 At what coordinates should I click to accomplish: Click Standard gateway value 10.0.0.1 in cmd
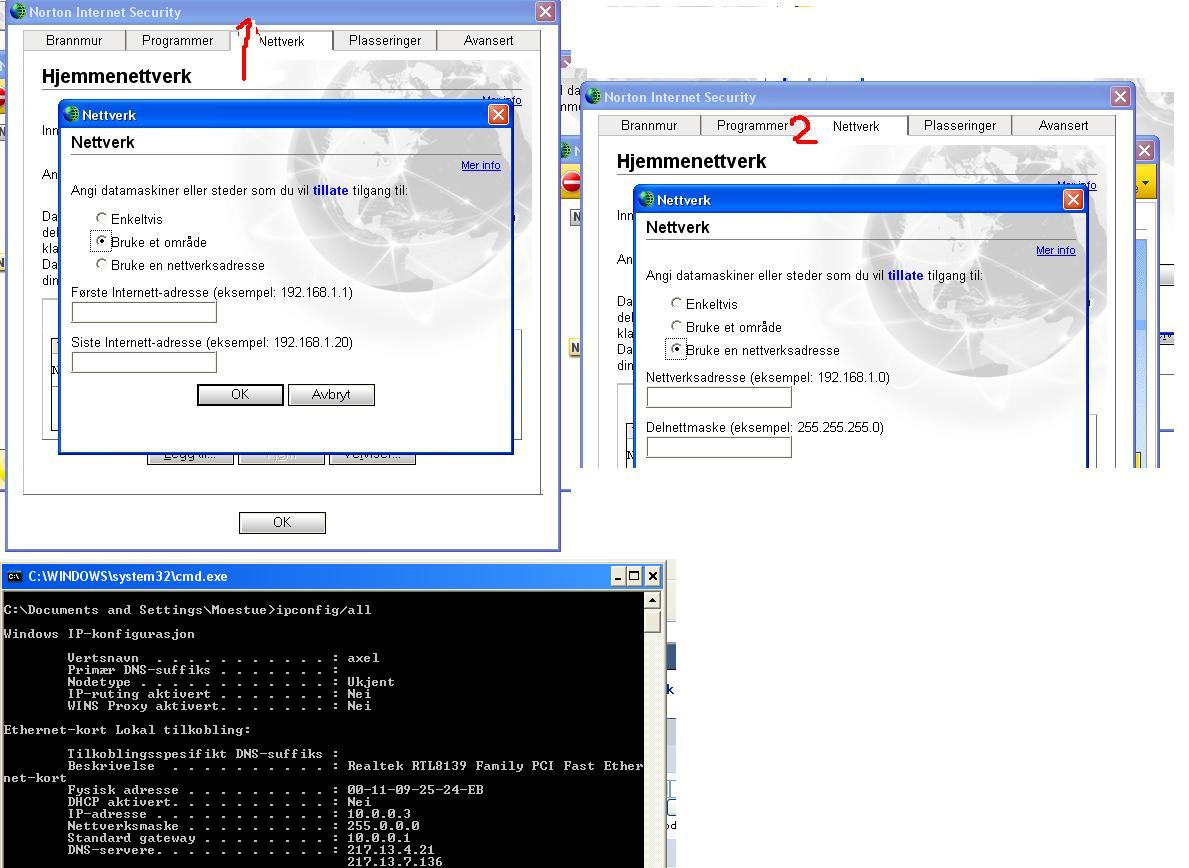[378, 838]
